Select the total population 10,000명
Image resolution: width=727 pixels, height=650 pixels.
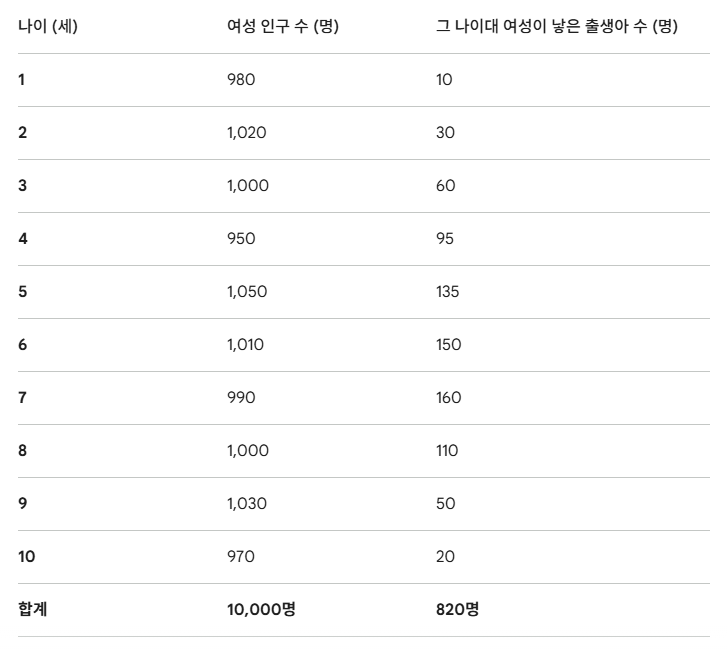(261, 609)
